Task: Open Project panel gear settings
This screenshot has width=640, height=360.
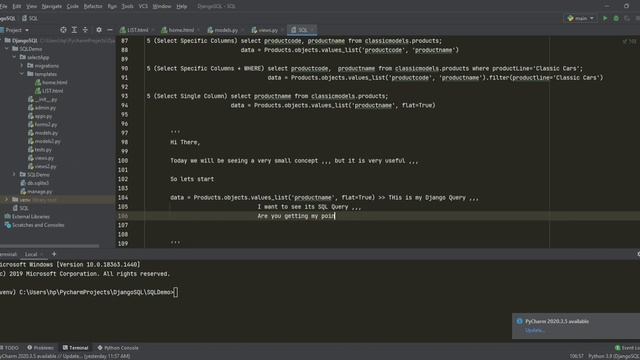Action: (x=99, y=30)
